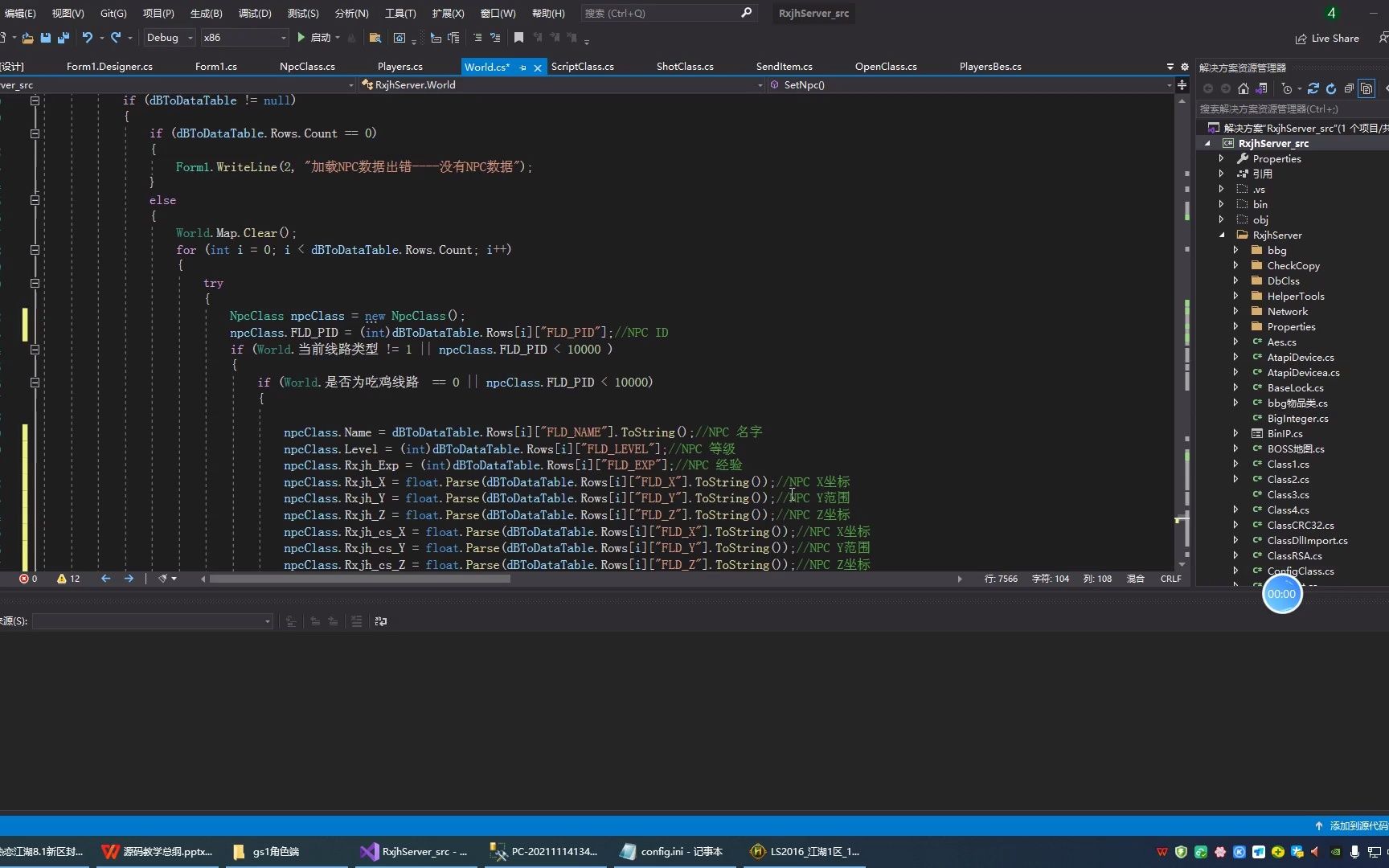This screenshot has width=1389, height=868.
Task: Click the Sync with Active Document icon
Action: [x=1313, y=88]
